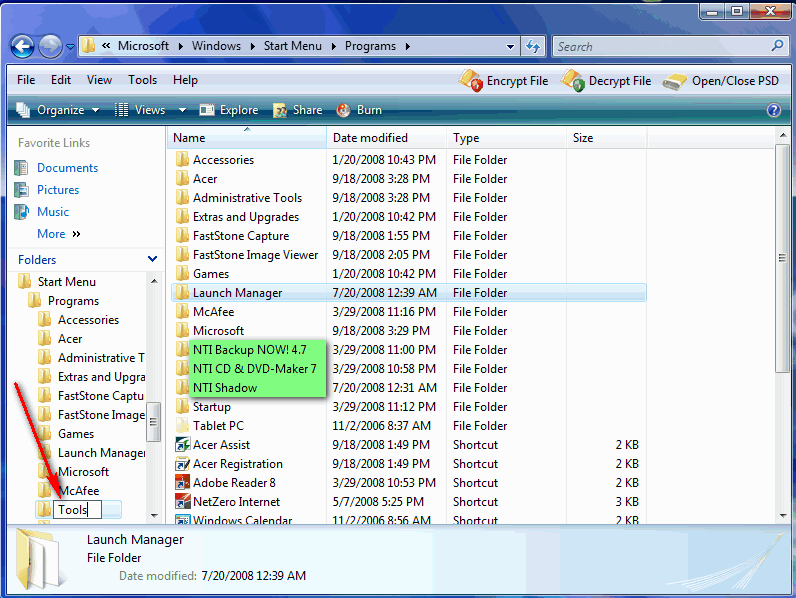Screen dimensions: 796x598
Task: Sort by Size column header
Action: point(606,138)
